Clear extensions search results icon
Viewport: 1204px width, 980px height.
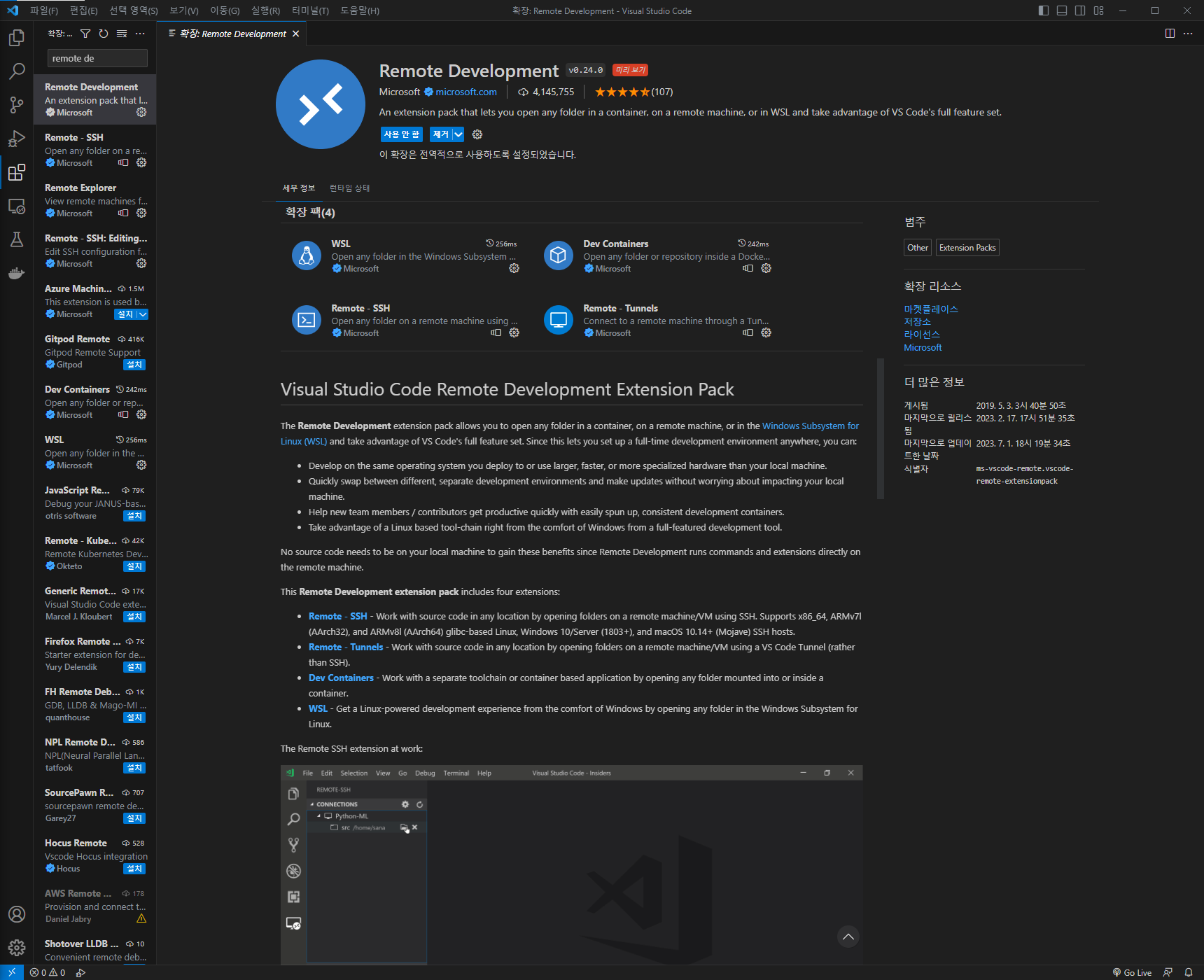pos(122,34)
